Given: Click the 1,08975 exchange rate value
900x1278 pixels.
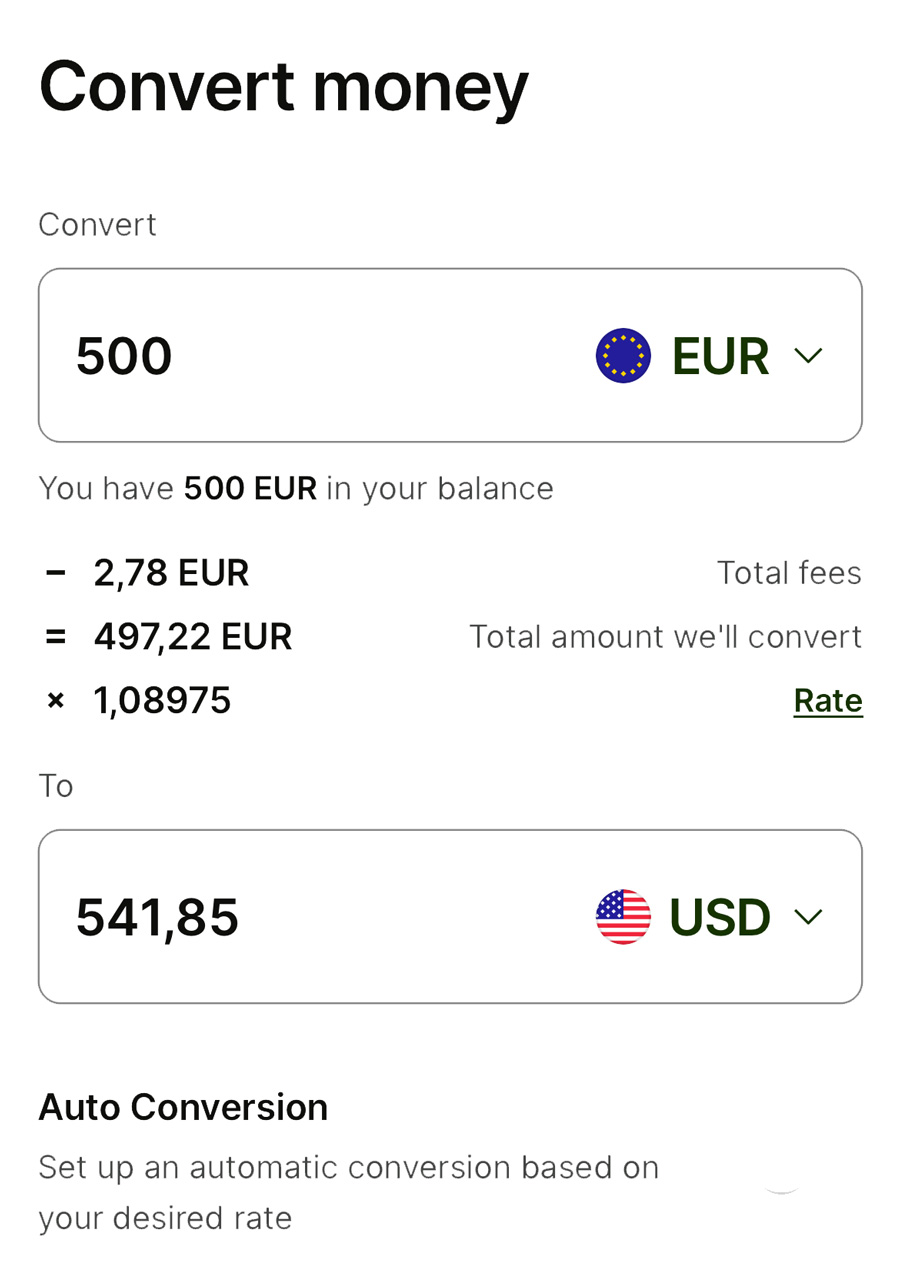Looking at the screenshot, I should tap(162, 701).
